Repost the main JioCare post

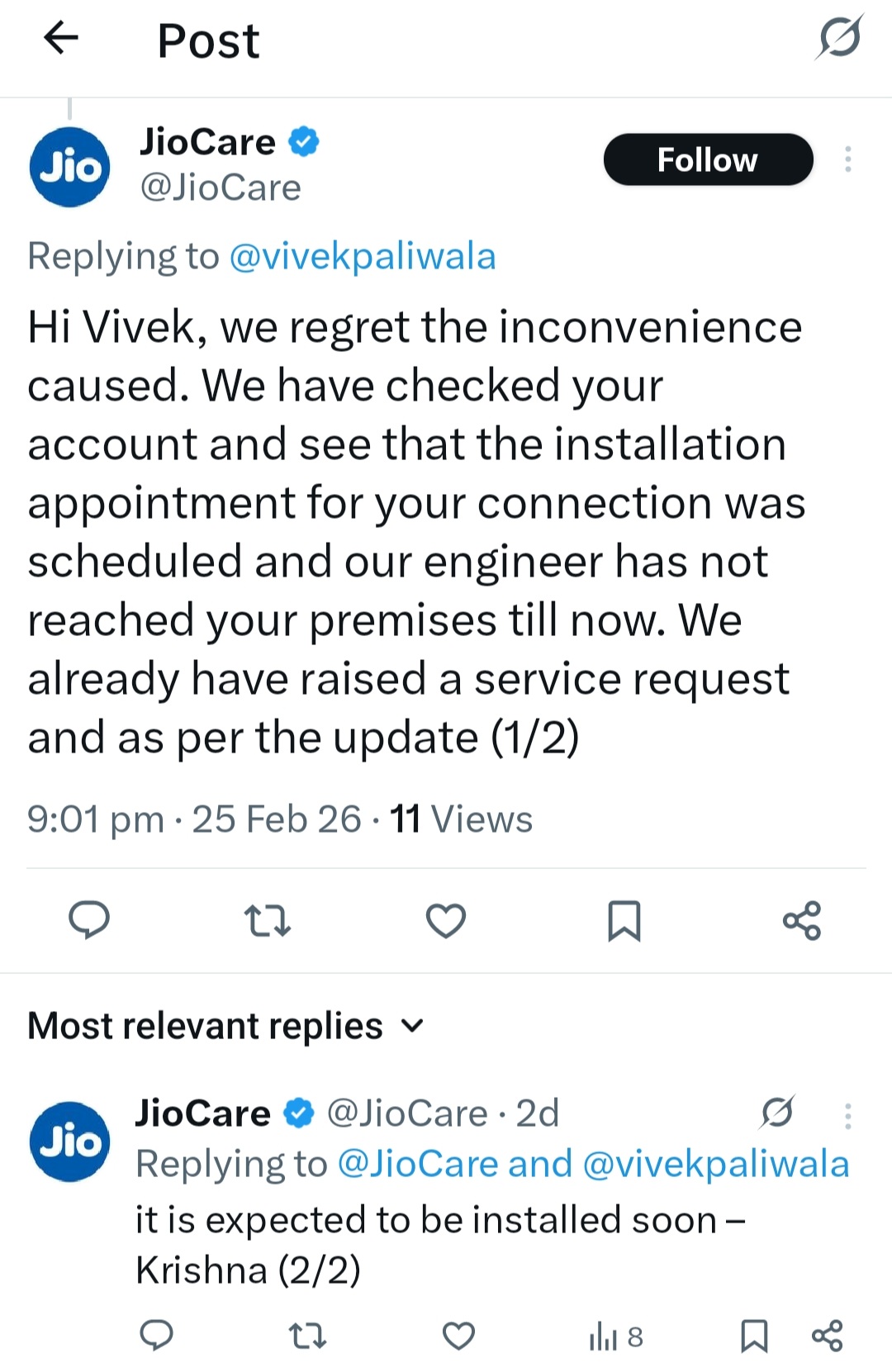(x=268, y=920)
